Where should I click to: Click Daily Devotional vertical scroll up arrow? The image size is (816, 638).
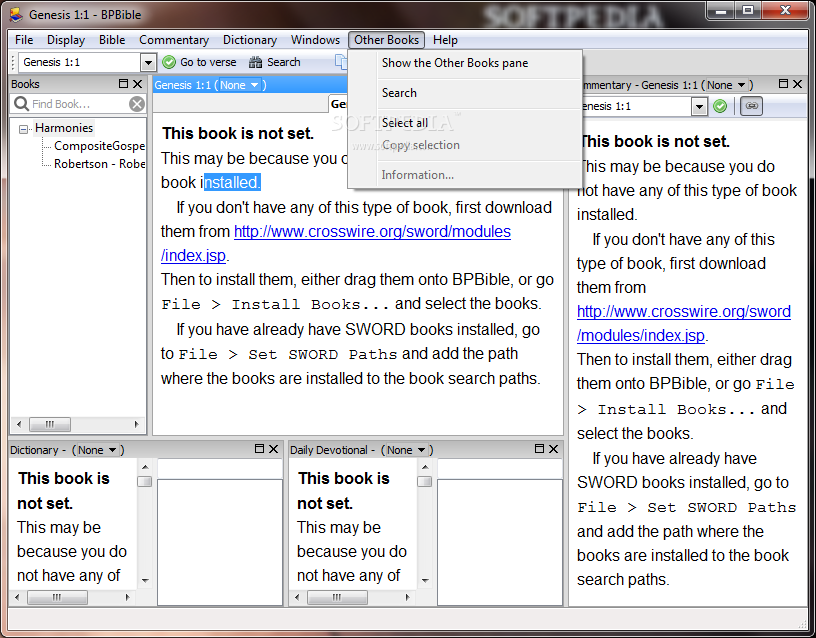click(425, 467)
